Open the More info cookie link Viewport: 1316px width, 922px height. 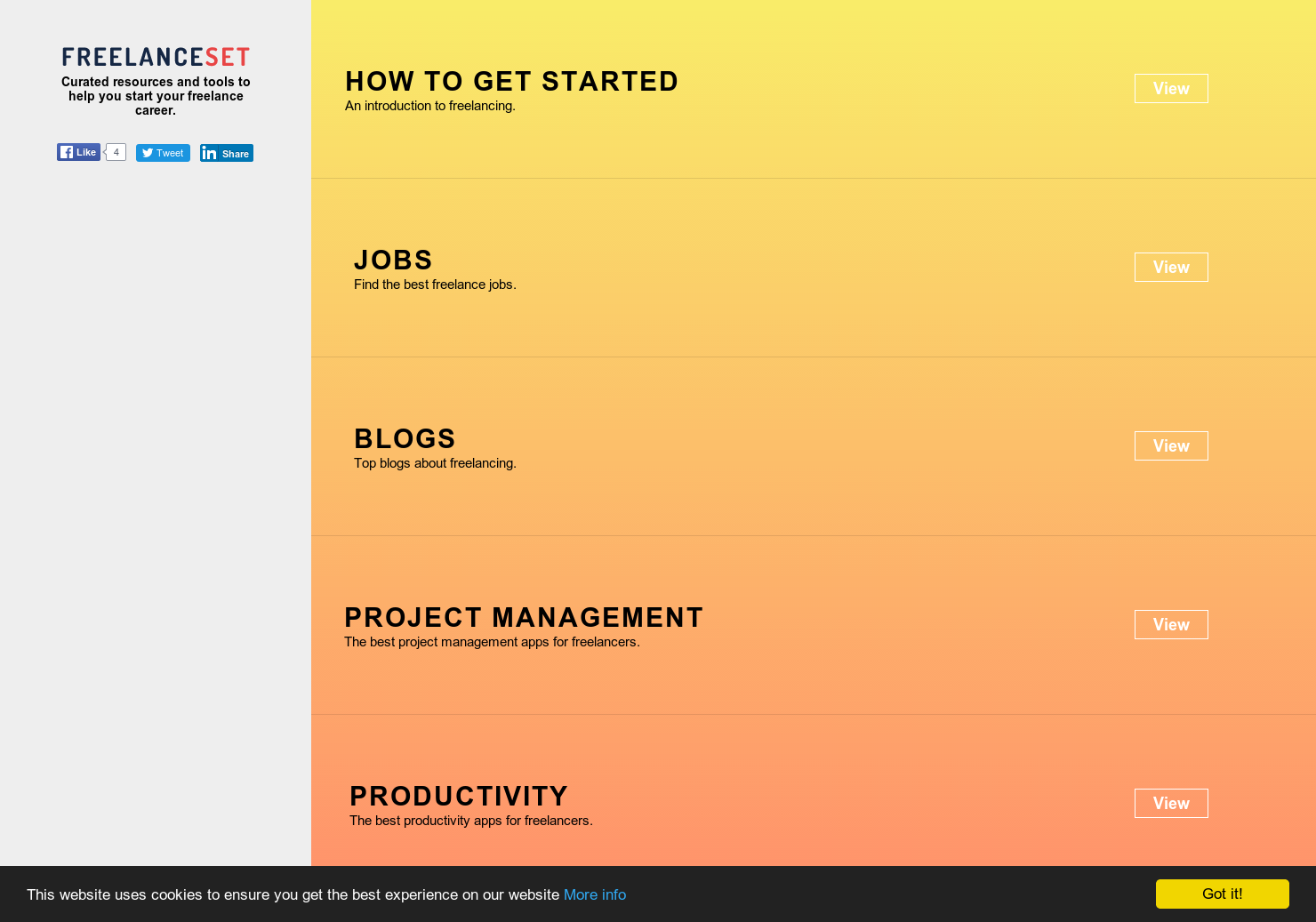pos(595,894)
